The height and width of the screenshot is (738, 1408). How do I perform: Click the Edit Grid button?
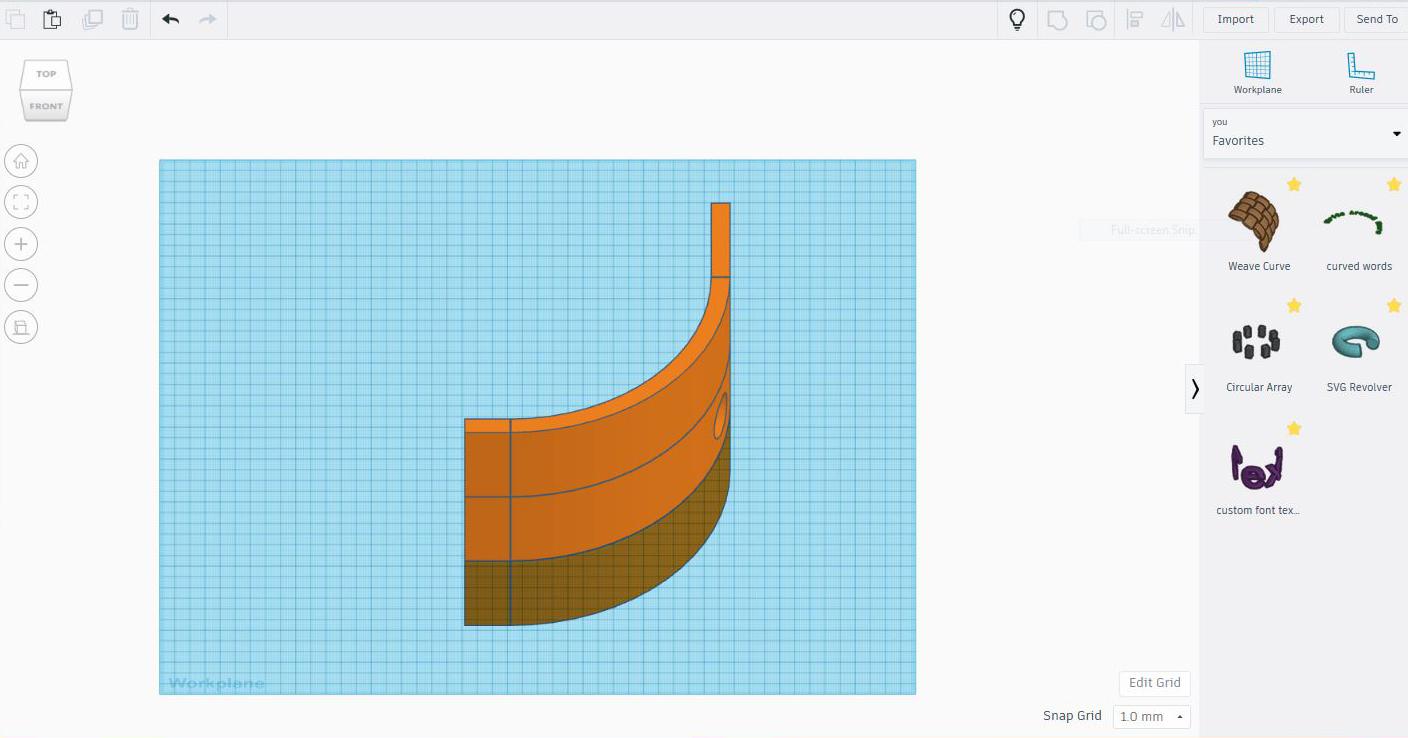(x=1155, y=683)
